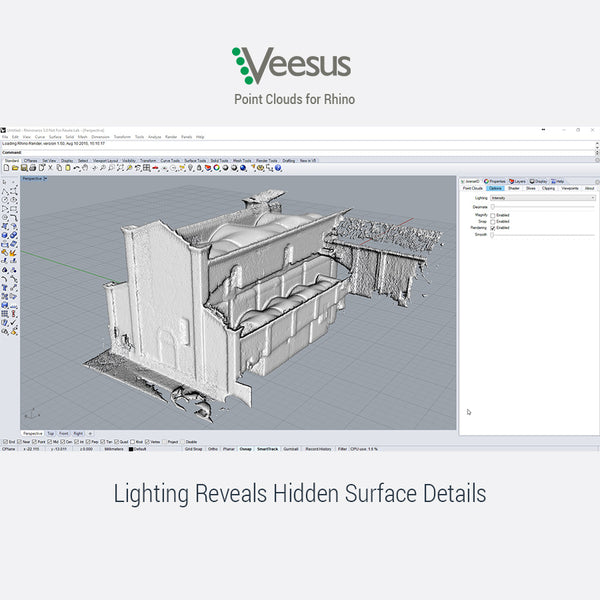
Task: Switch to the Shader tab
Action: (513, 188)
